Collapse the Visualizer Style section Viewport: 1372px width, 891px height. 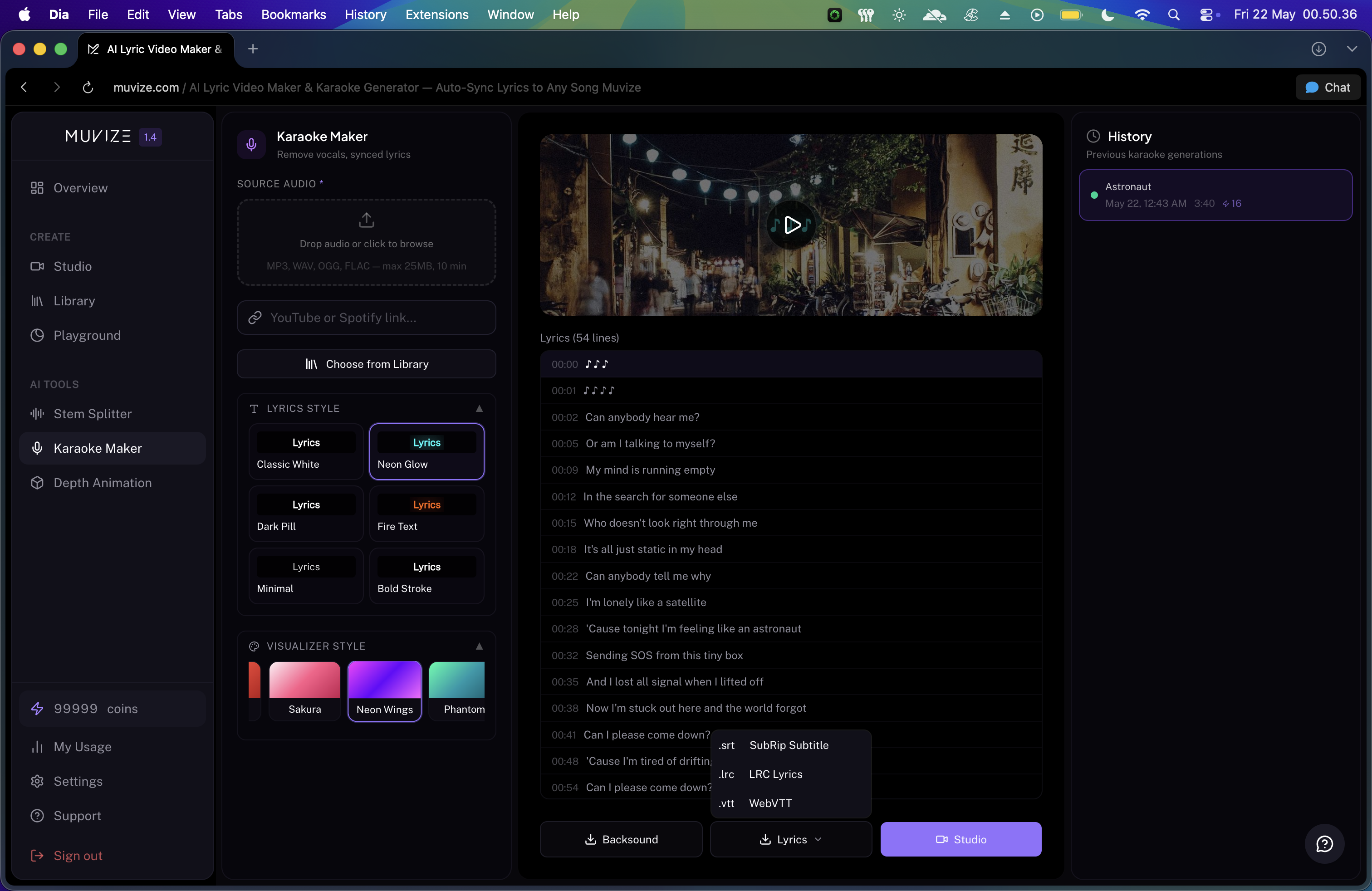pyautogui.click(x=479, y=646)
